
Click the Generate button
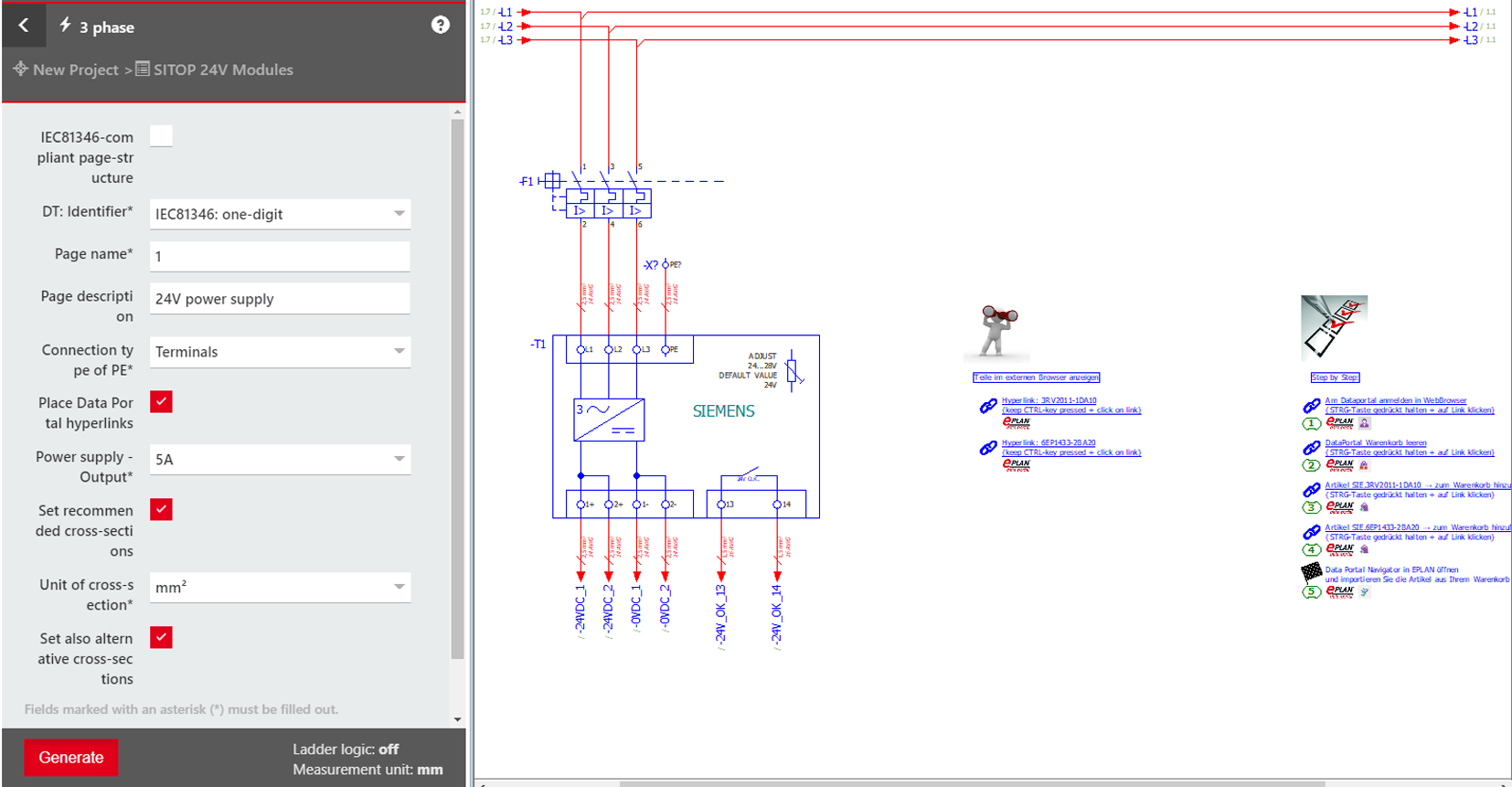click(x=71, y=758)
